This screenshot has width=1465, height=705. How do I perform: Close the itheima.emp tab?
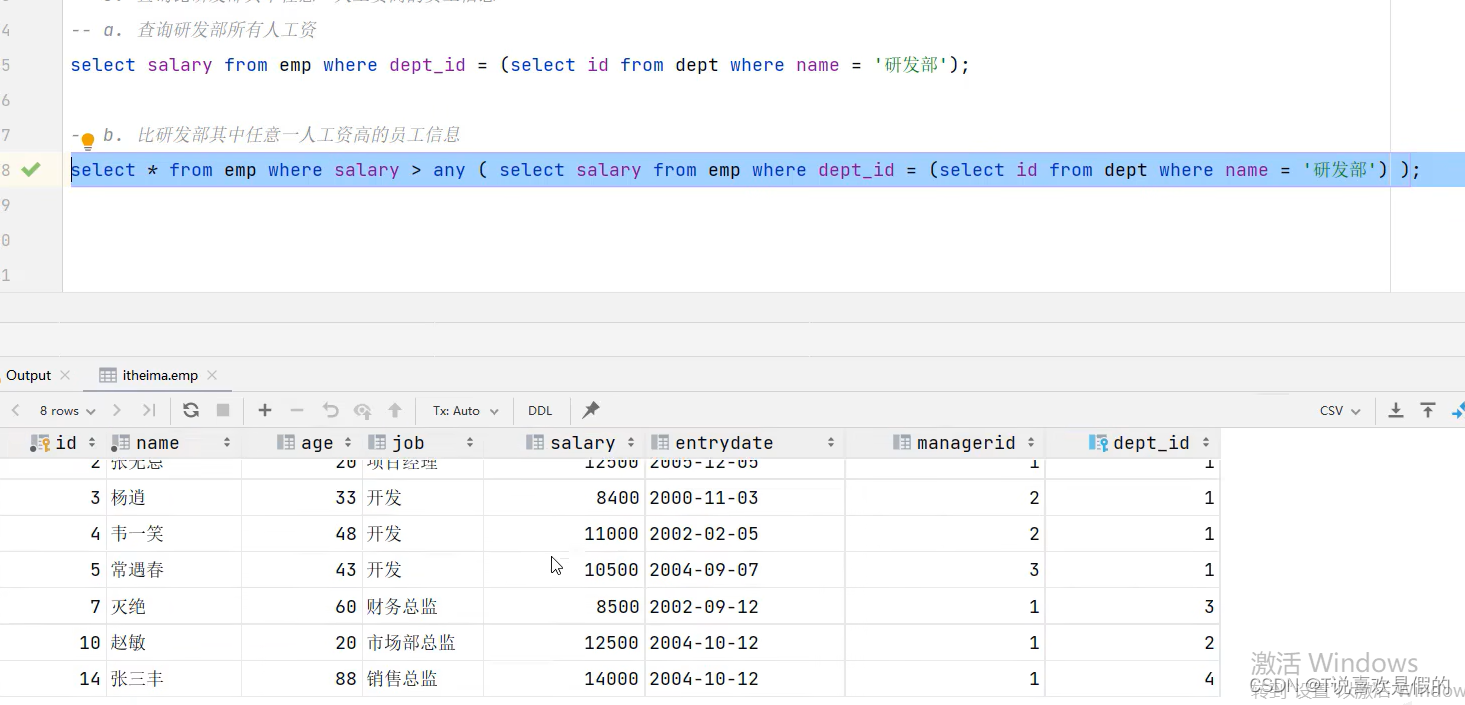pos(211,375)
